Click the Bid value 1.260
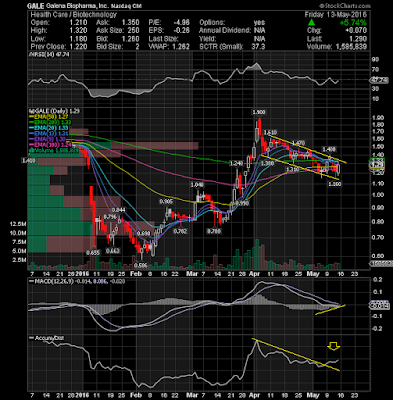Screen dimensions: 393x400 click(x=130, y=39)
